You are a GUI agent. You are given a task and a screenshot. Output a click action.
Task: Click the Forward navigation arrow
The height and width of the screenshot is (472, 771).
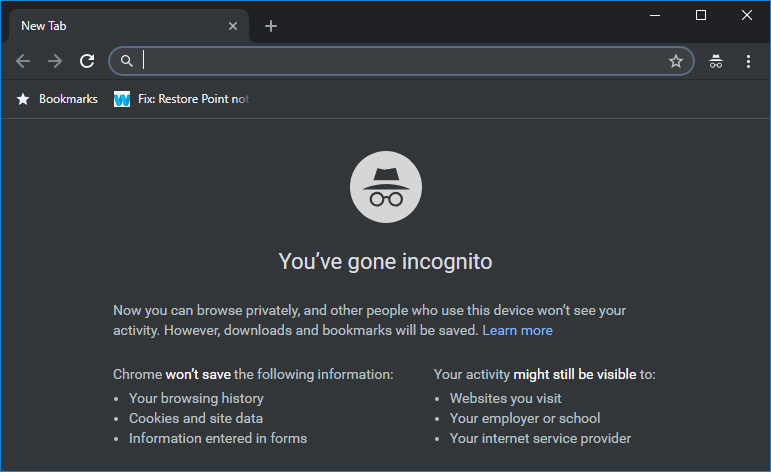pyautogui.click(x=55, y=61)
